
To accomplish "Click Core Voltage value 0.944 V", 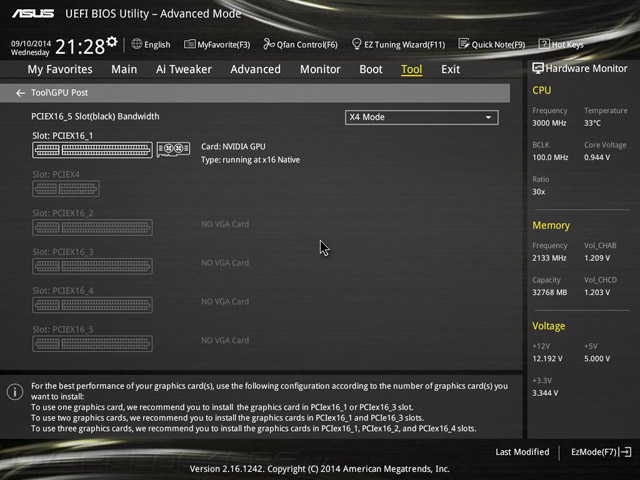I will coord(597,158).
